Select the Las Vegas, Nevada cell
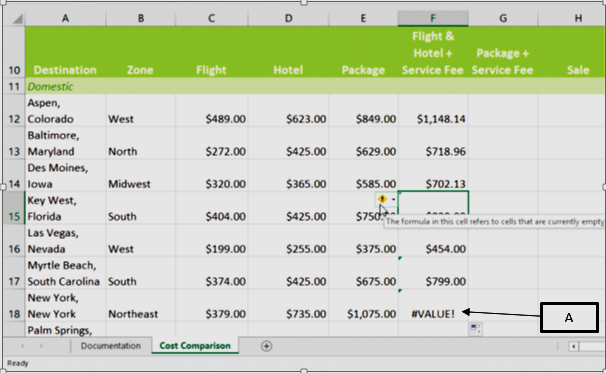 tap(65, 240)
